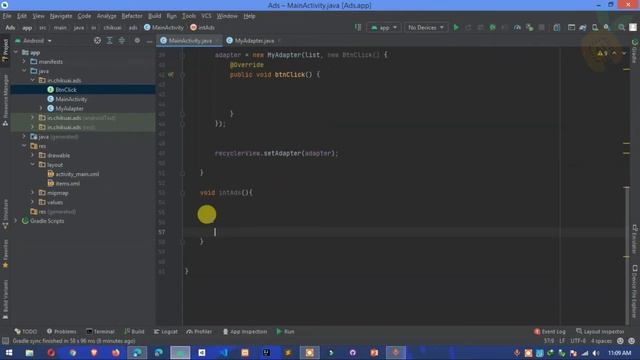Open the Event Log panel
The height and width of the screenshot is (360, 640).
pyautogui.click(x=550, y=331)
